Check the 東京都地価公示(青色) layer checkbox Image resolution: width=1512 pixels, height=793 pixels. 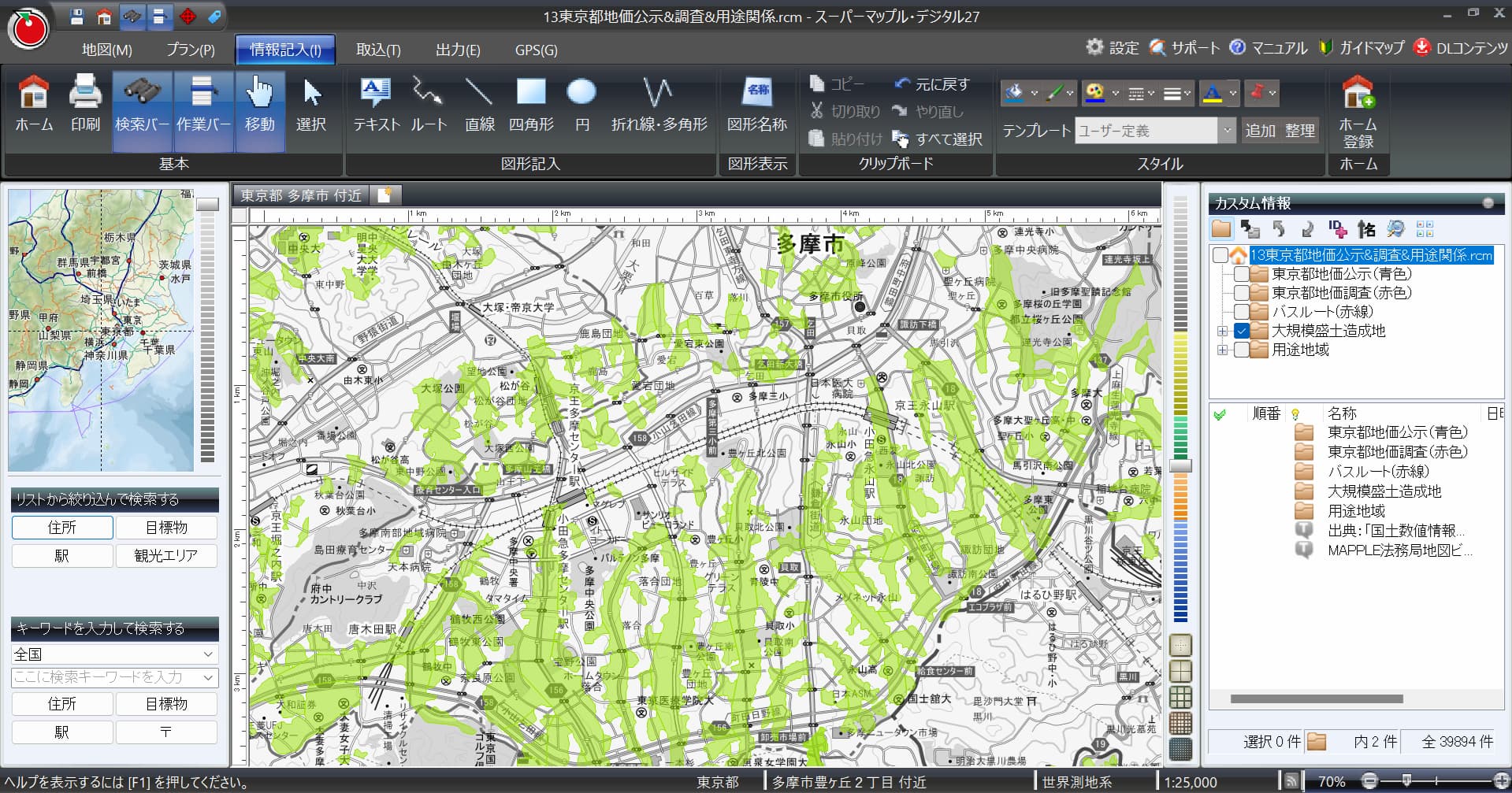1241,274
